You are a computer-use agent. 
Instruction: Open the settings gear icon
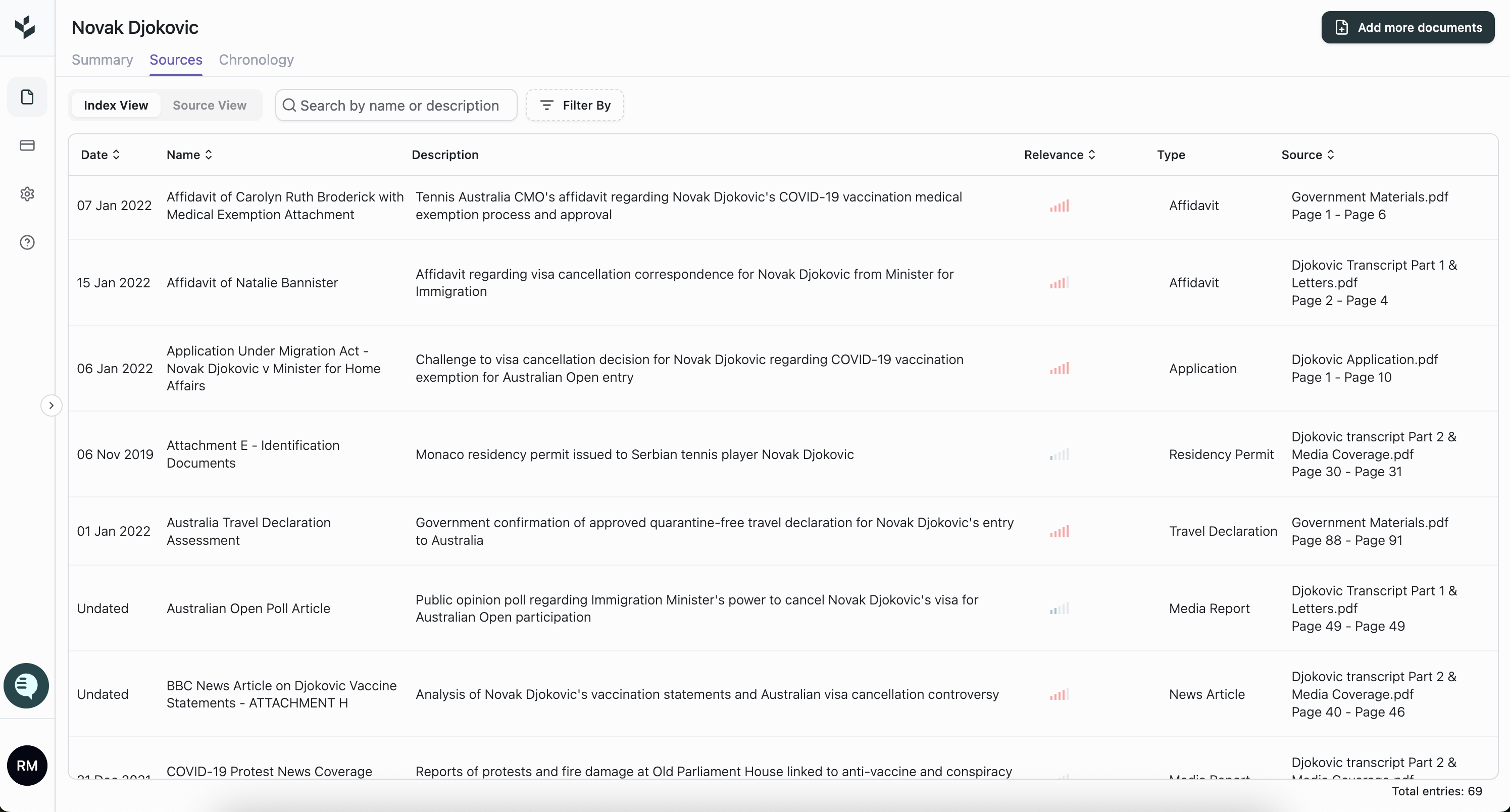pyautogui.click(x=27, y=194)
